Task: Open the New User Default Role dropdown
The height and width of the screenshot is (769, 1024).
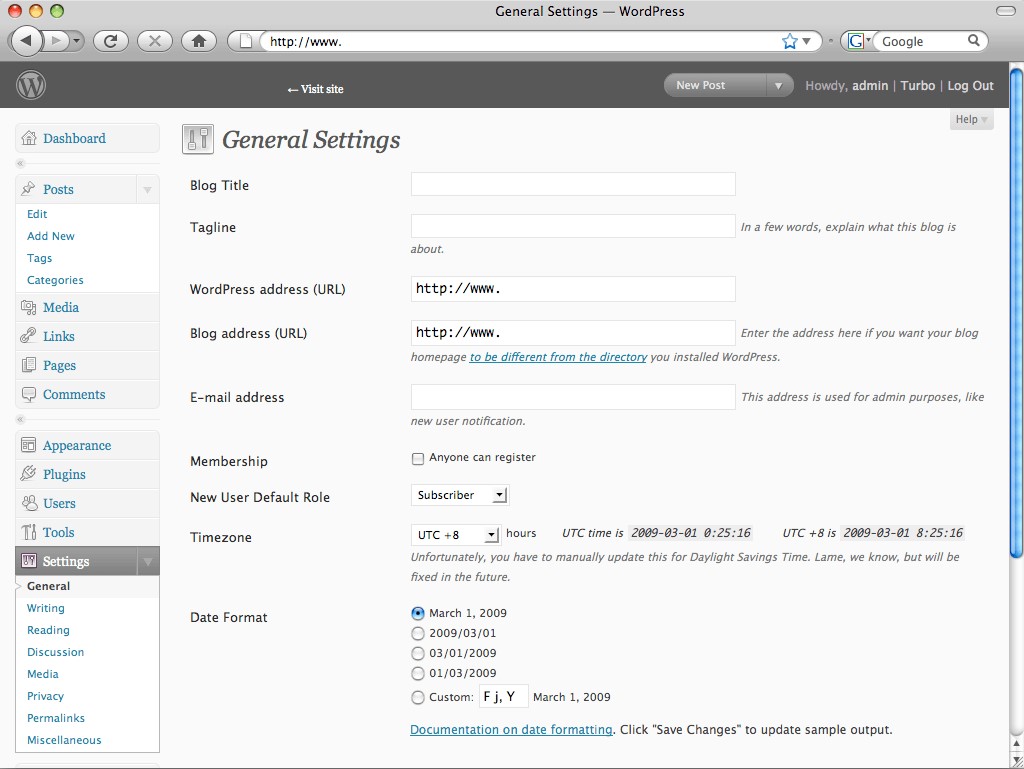Action: coord(460,495)
